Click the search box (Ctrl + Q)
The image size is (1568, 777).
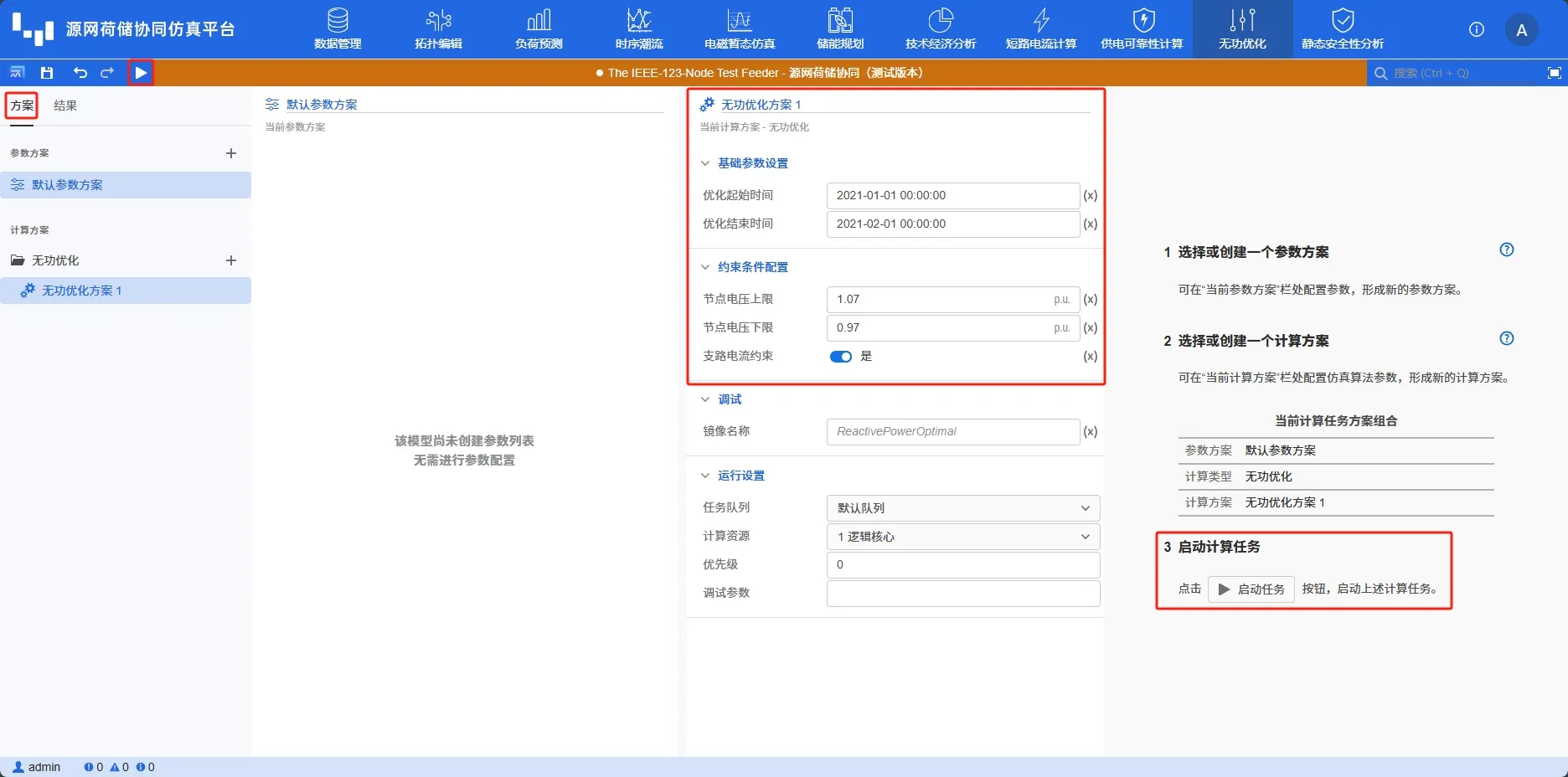1453,73
